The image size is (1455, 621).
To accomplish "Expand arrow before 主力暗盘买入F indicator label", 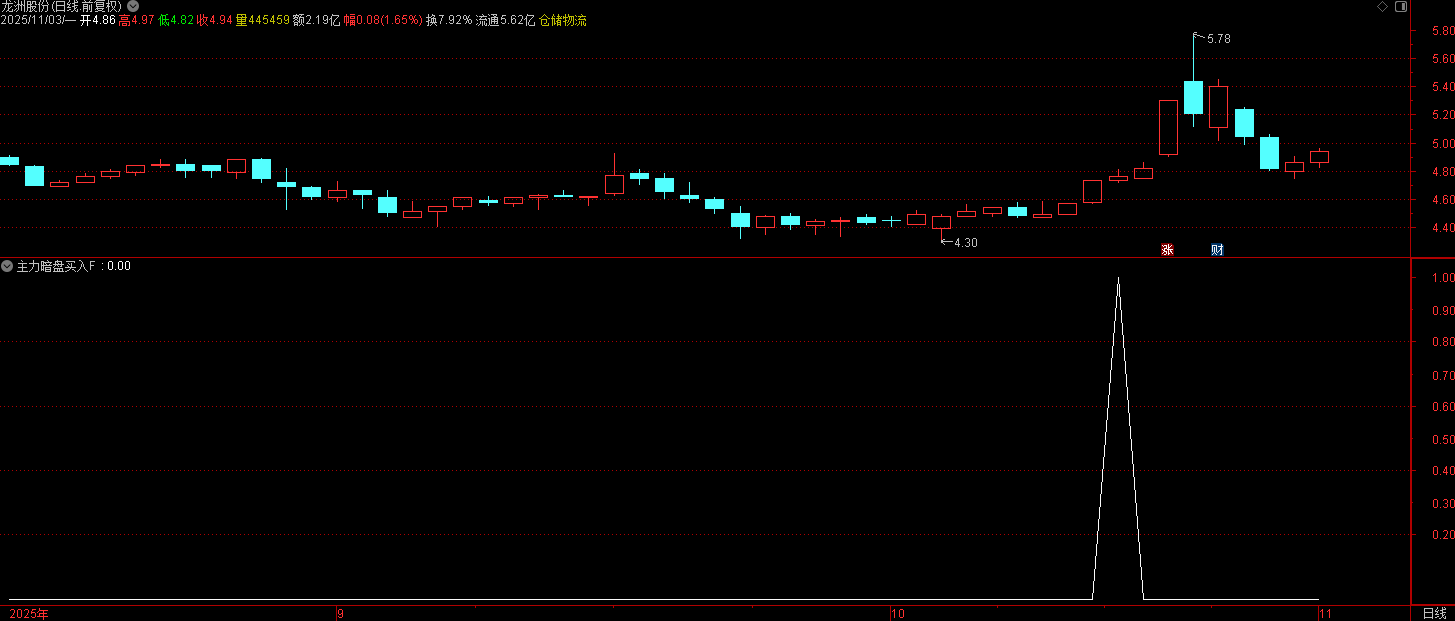I will tap(7, 266).
